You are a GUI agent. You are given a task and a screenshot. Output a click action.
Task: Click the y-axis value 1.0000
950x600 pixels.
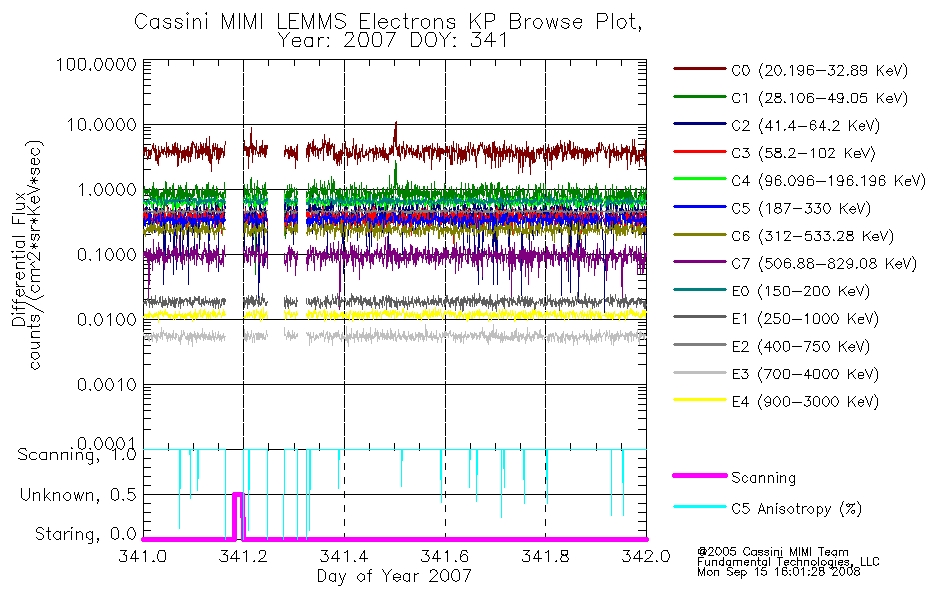pyautogui.click(x=107, y=190)
